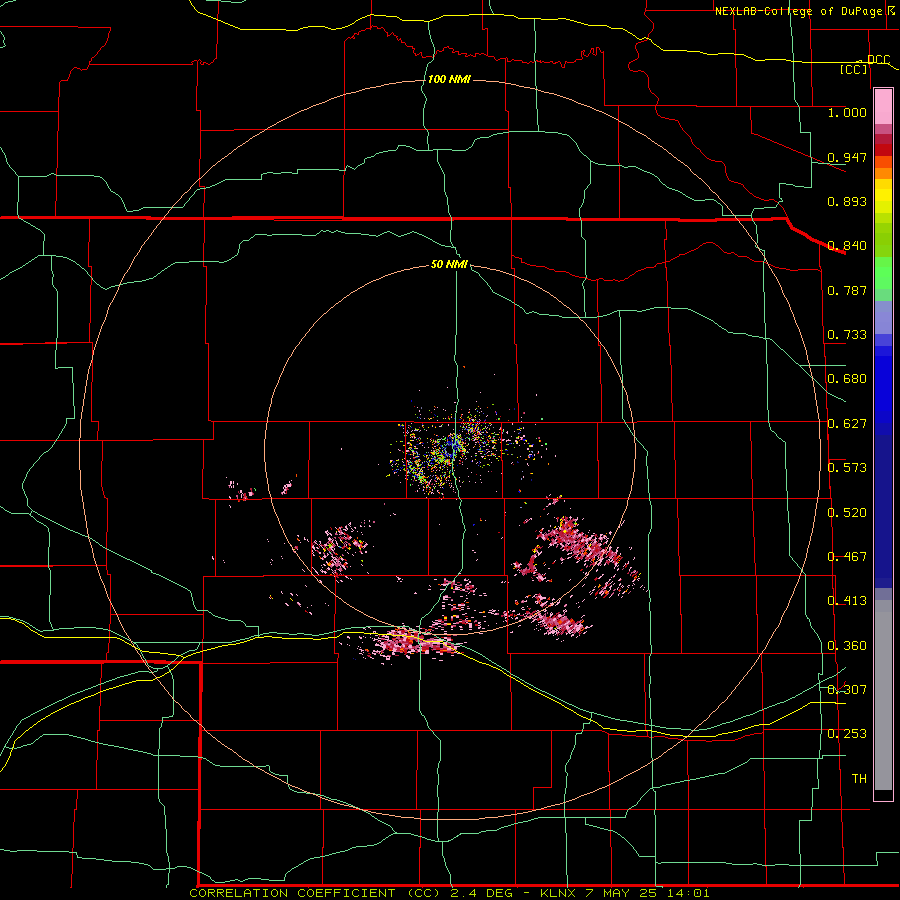Click the 0.893 color scale value

[847, 201]
